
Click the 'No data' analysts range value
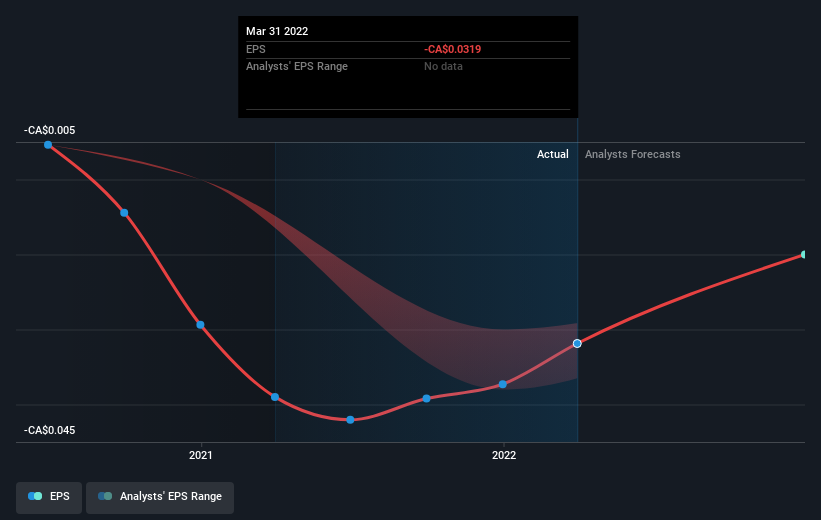(443, 66)
